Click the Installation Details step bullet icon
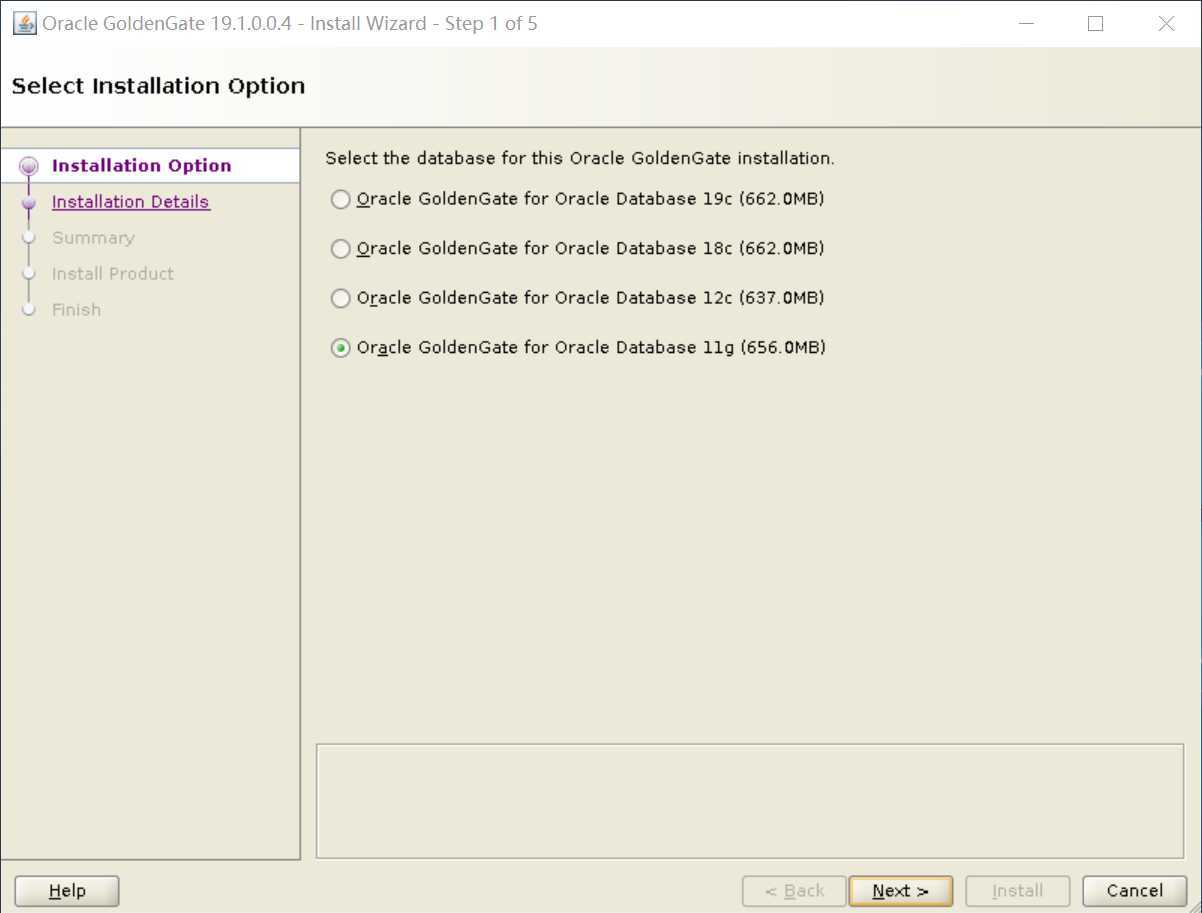Screen dimensions: 1202x913 click(29, 202)
